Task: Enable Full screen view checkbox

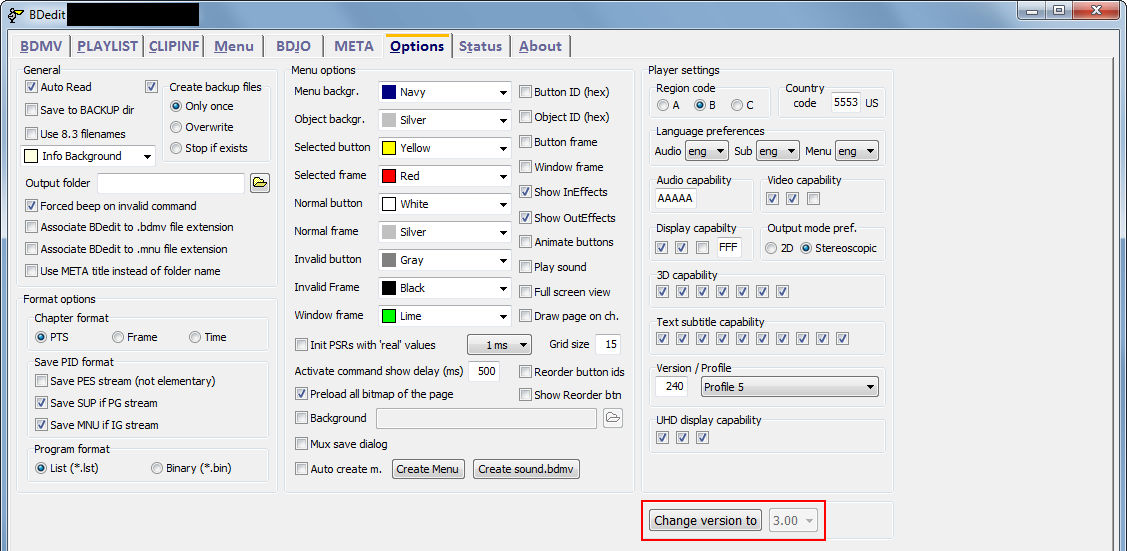Action: click(x=525, y=292)
